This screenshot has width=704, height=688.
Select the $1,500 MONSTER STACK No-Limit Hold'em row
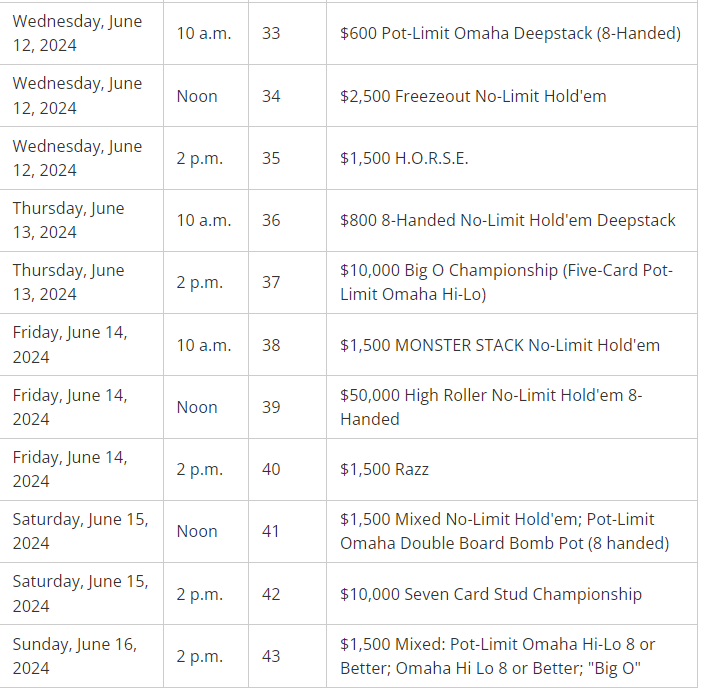coord(499,345)
